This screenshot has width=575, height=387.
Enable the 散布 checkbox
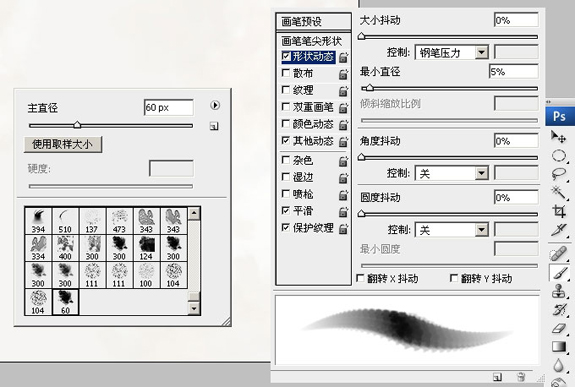point(286,73)
